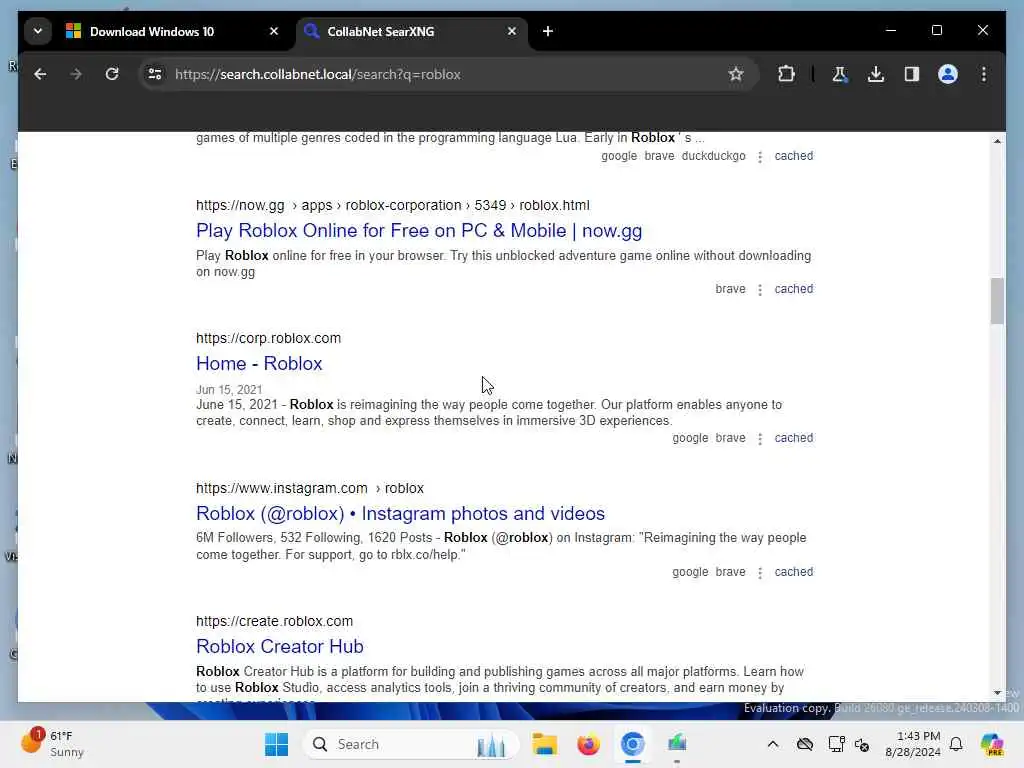Close the Download Windows 10 tab
The height and width of the screenshot is (768, 1024).
click(x=274, y=31)
